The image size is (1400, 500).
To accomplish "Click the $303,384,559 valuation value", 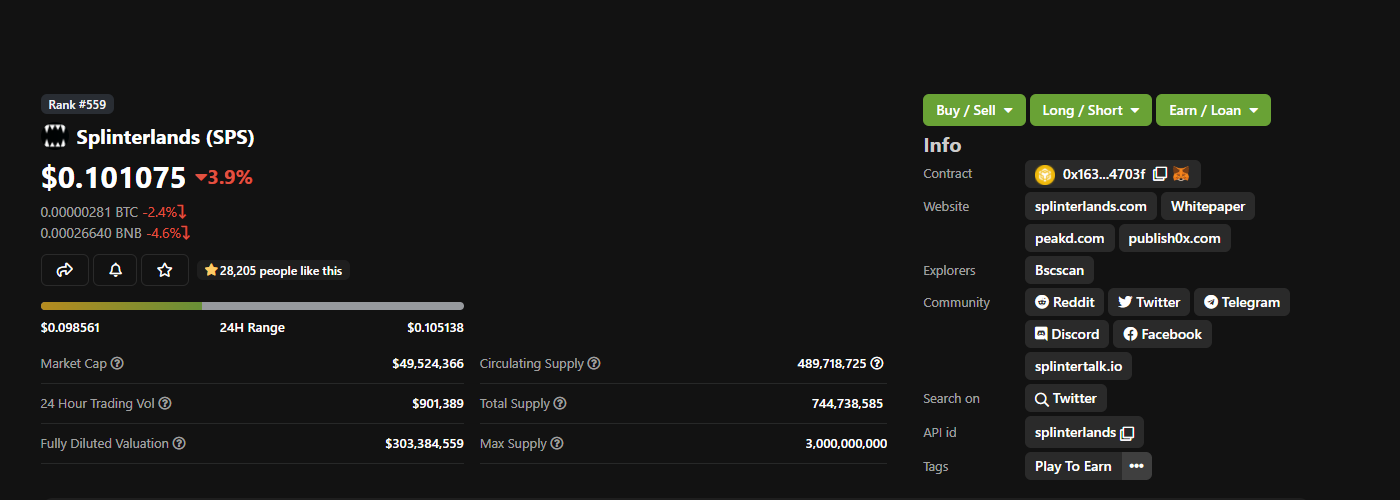I will tap(425, 444).
